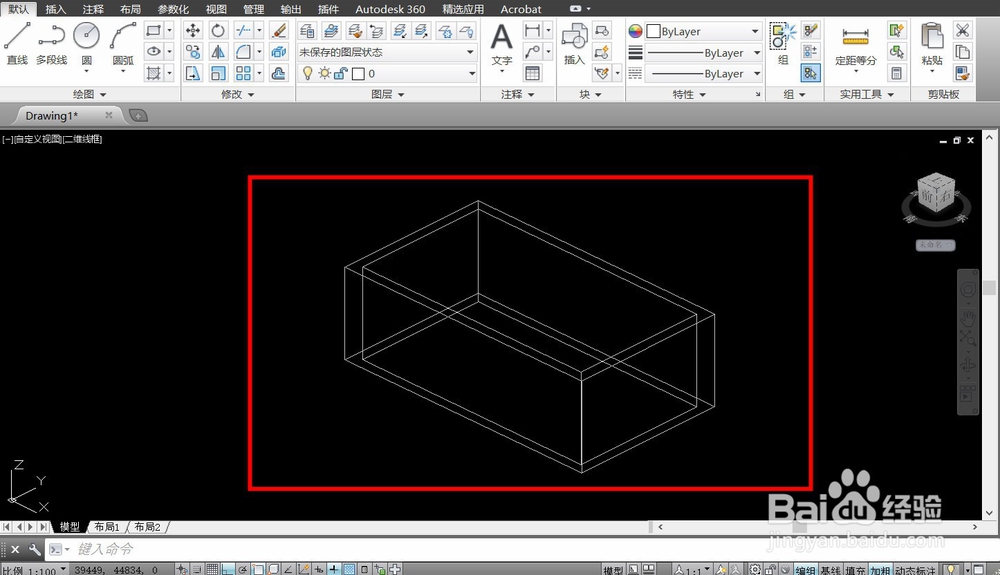Screen dimensions: 1000x575
Task: Click the Table tool icon
Action: (533, 73)
